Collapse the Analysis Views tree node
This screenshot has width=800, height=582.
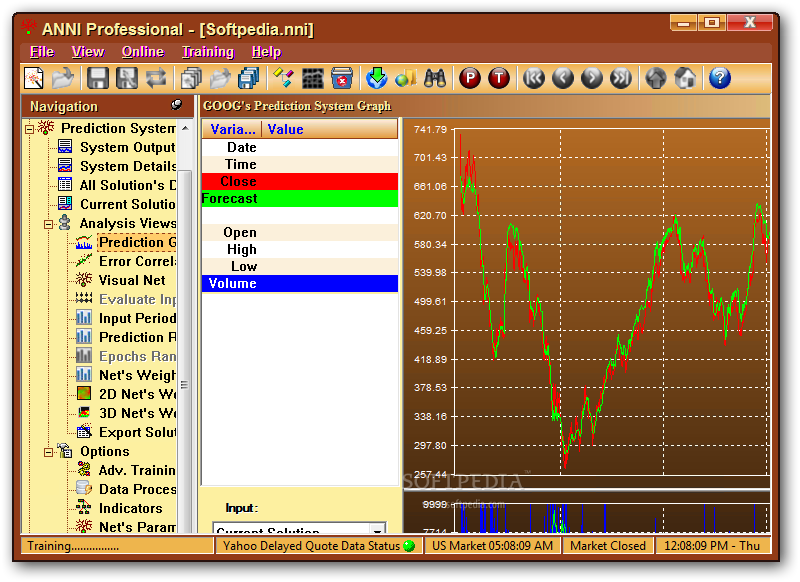(x=48, y=224)
